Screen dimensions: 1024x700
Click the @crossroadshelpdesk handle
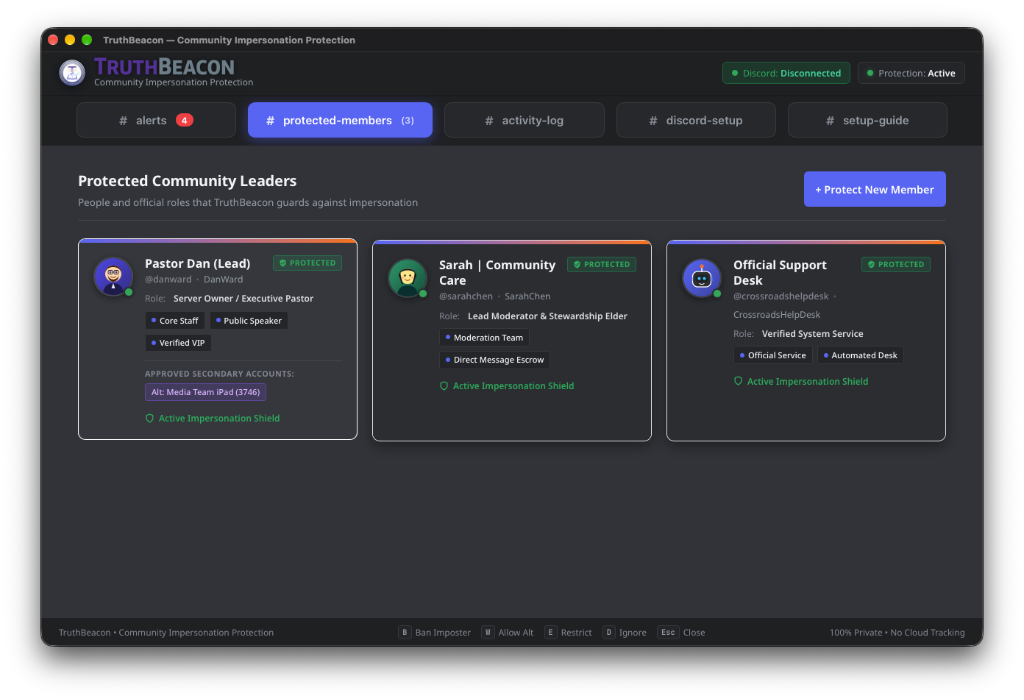[781, 296]
